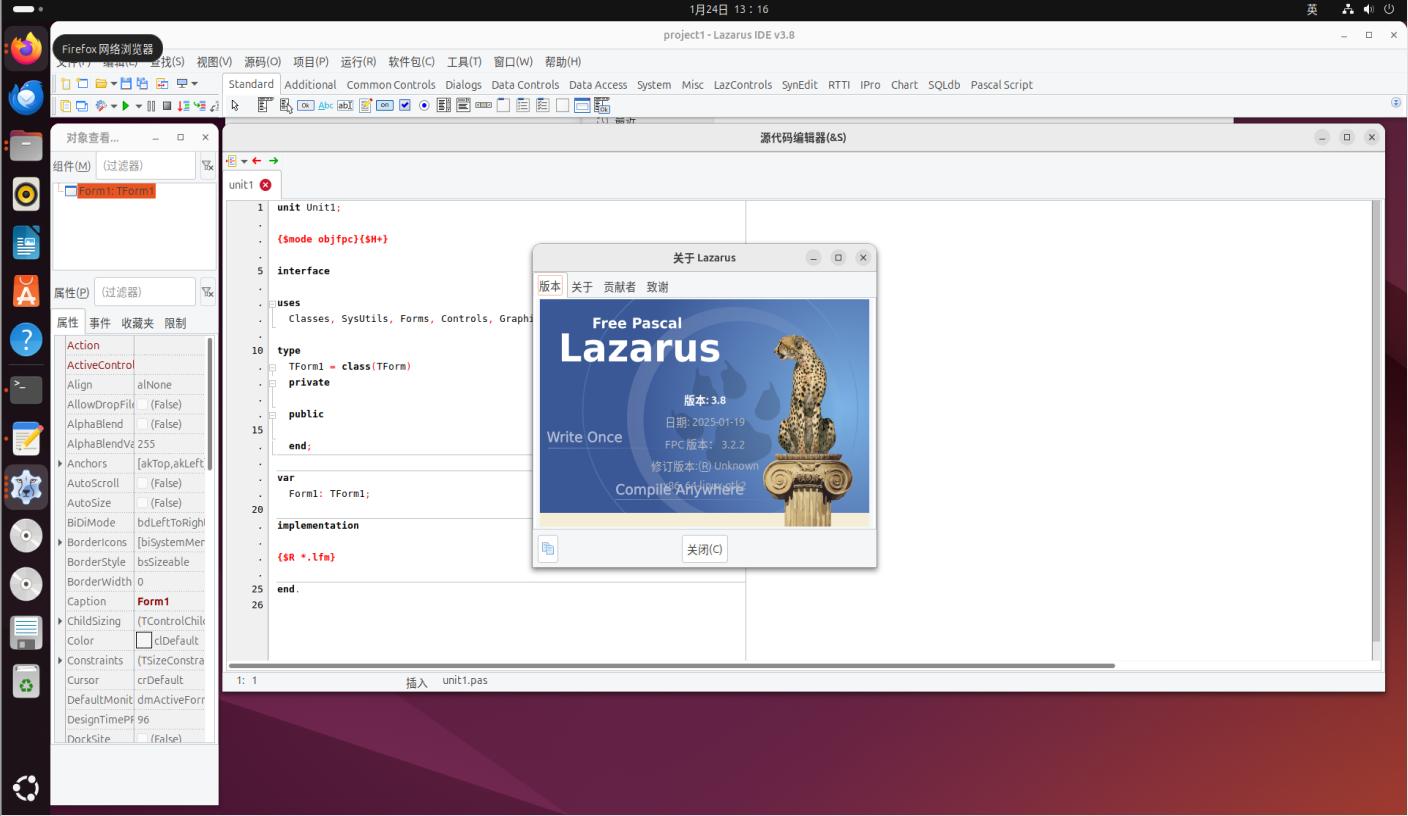Select the TToggleBox 'on' component icon

(x=385, y=105)
